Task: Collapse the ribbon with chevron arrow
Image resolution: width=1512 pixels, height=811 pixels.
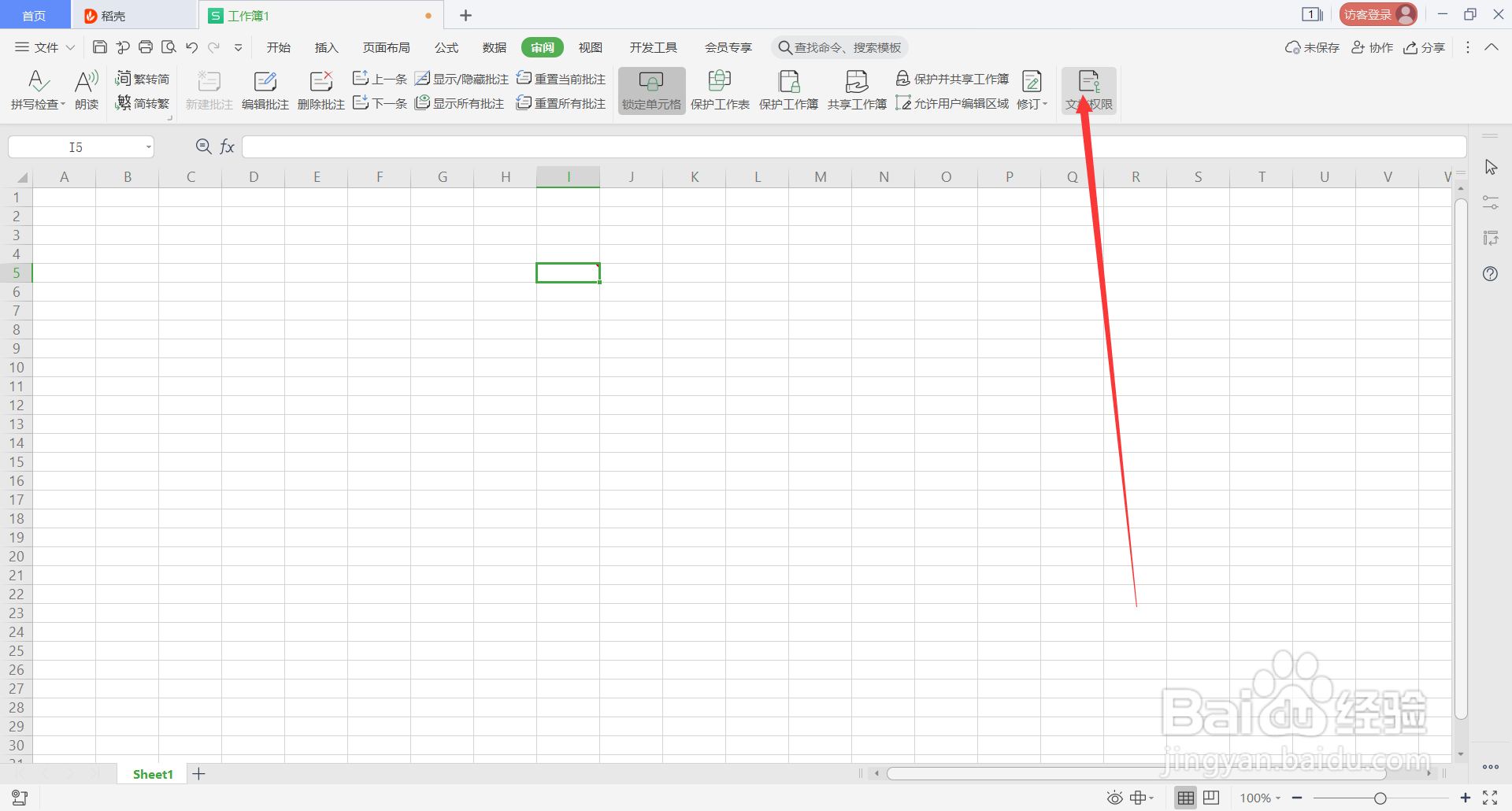Action: coord(1492,47)
